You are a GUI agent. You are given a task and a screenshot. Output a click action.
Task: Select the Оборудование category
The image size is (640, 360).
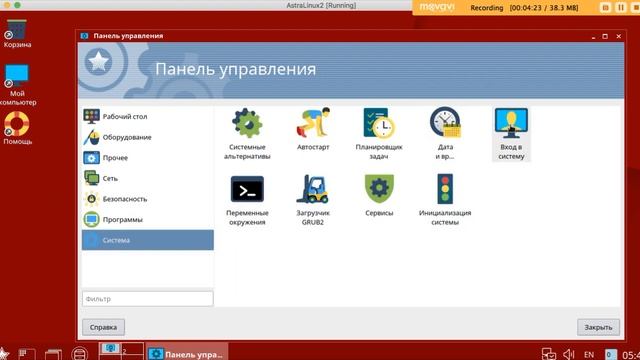(x=147, y=137)
